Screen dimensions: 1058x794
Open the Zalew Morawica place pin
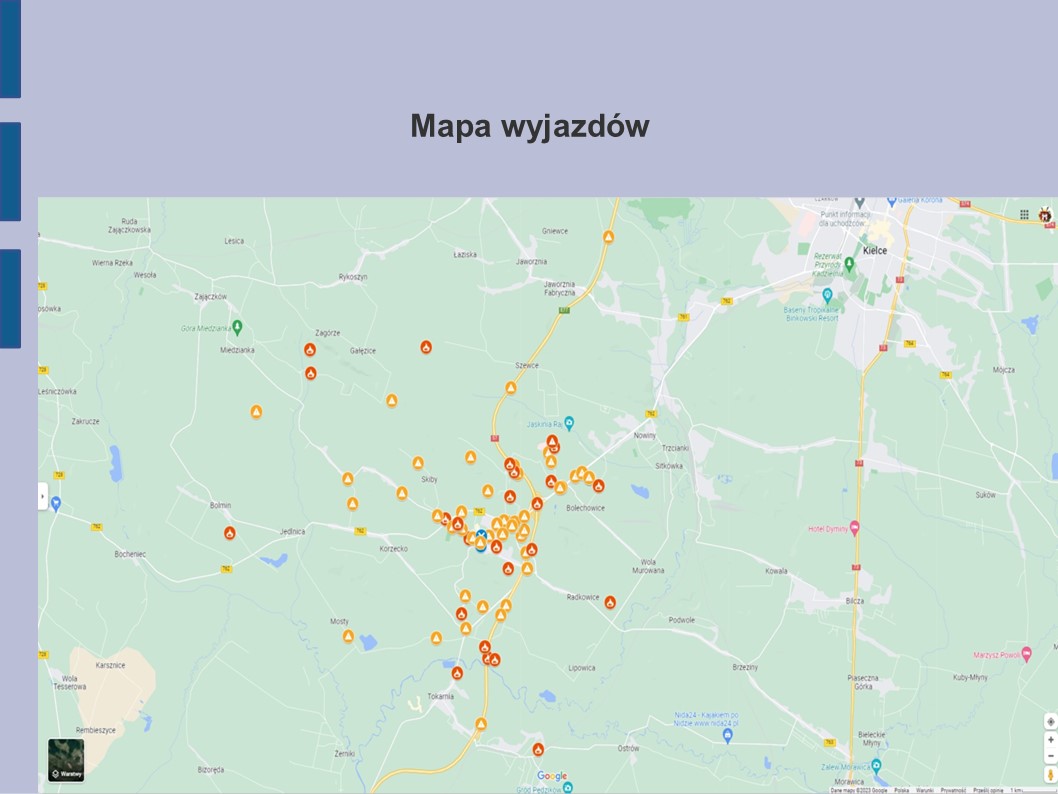click(876, 765)
